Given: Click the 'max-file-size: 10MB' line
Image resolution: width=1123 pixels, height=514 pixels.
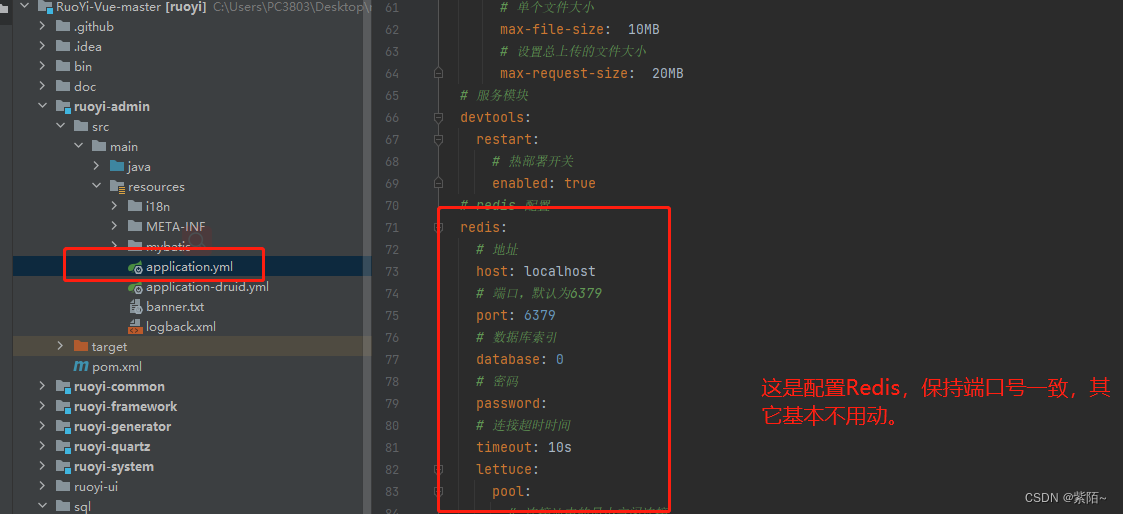Looking at the screenshot, I should click(579, 29).
